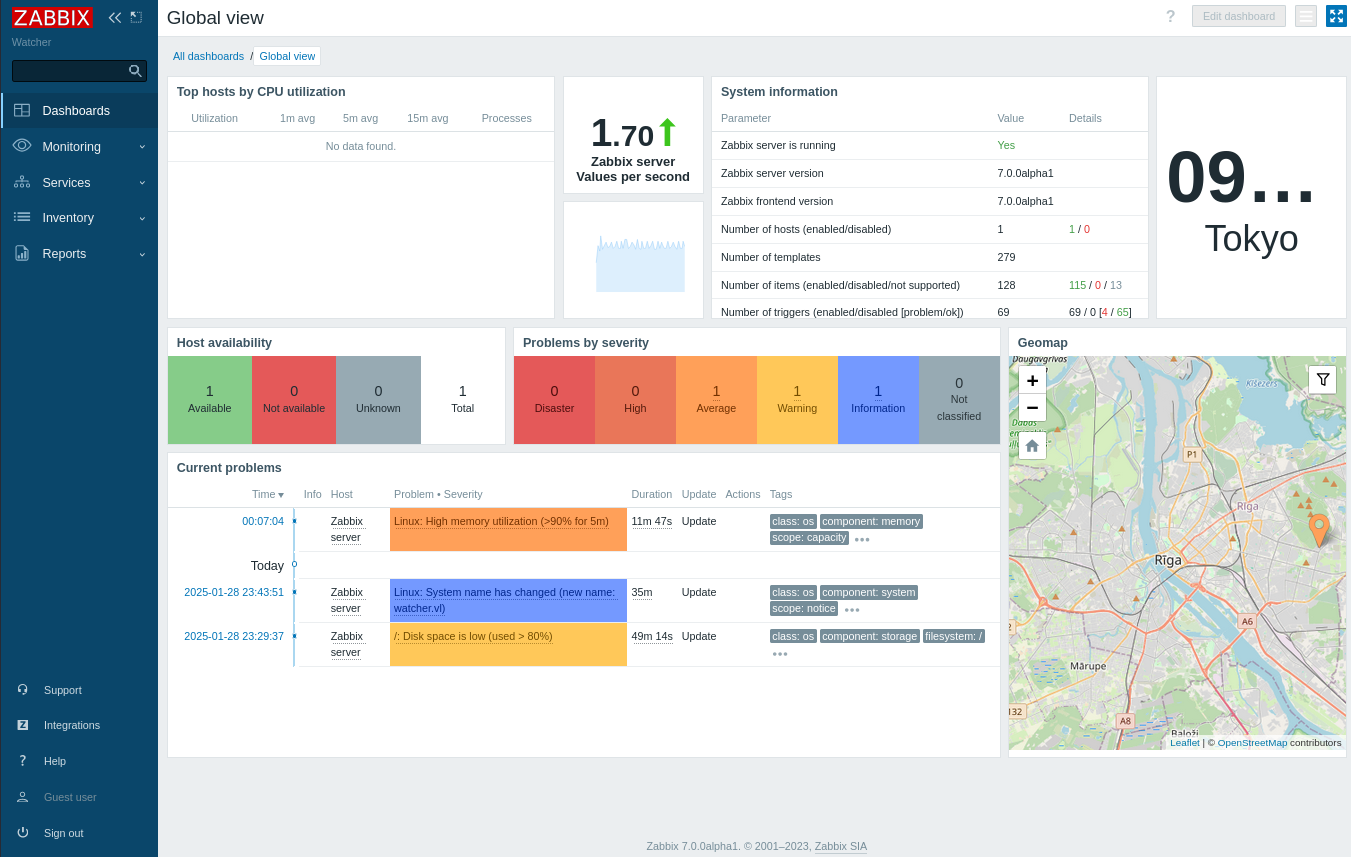Click the Integrations Z icon
The height and width of the screenshot is (857, 1351).
pyautogui.click(x=23, y=725)
